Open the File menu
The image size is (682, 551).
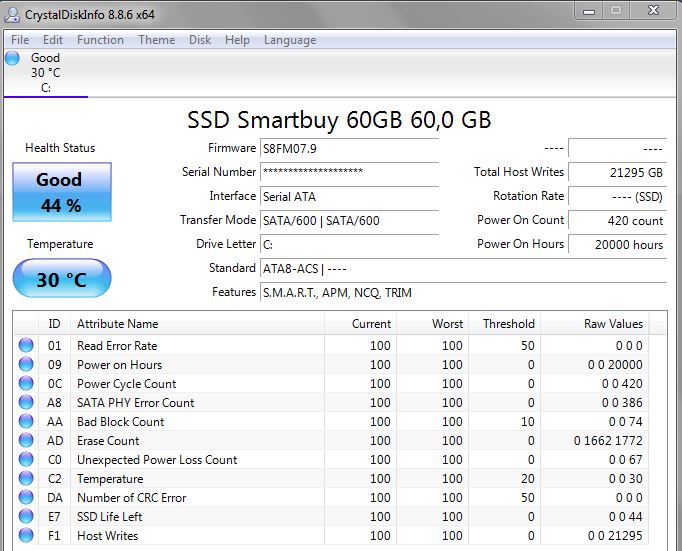[20, 40]
